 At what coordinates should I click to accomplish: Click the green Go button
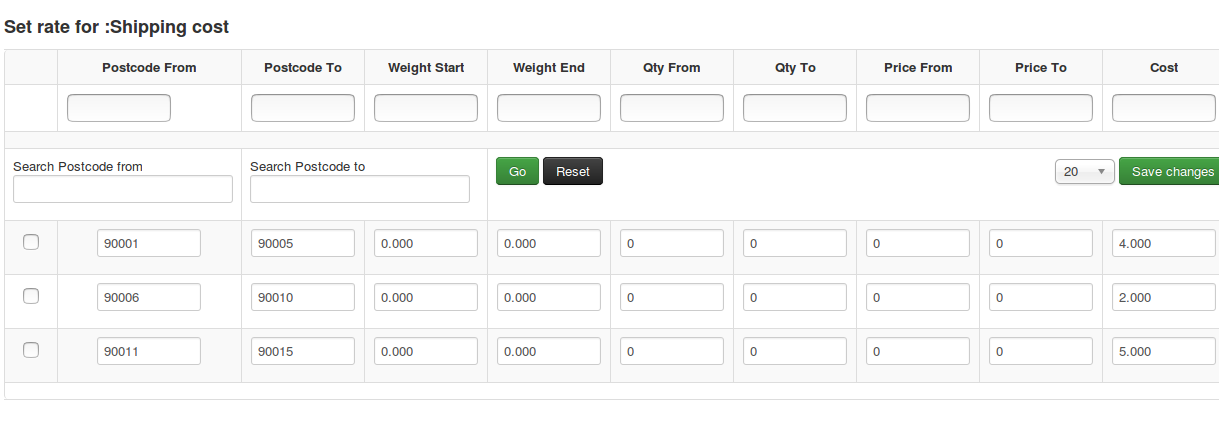pos(517,172)
